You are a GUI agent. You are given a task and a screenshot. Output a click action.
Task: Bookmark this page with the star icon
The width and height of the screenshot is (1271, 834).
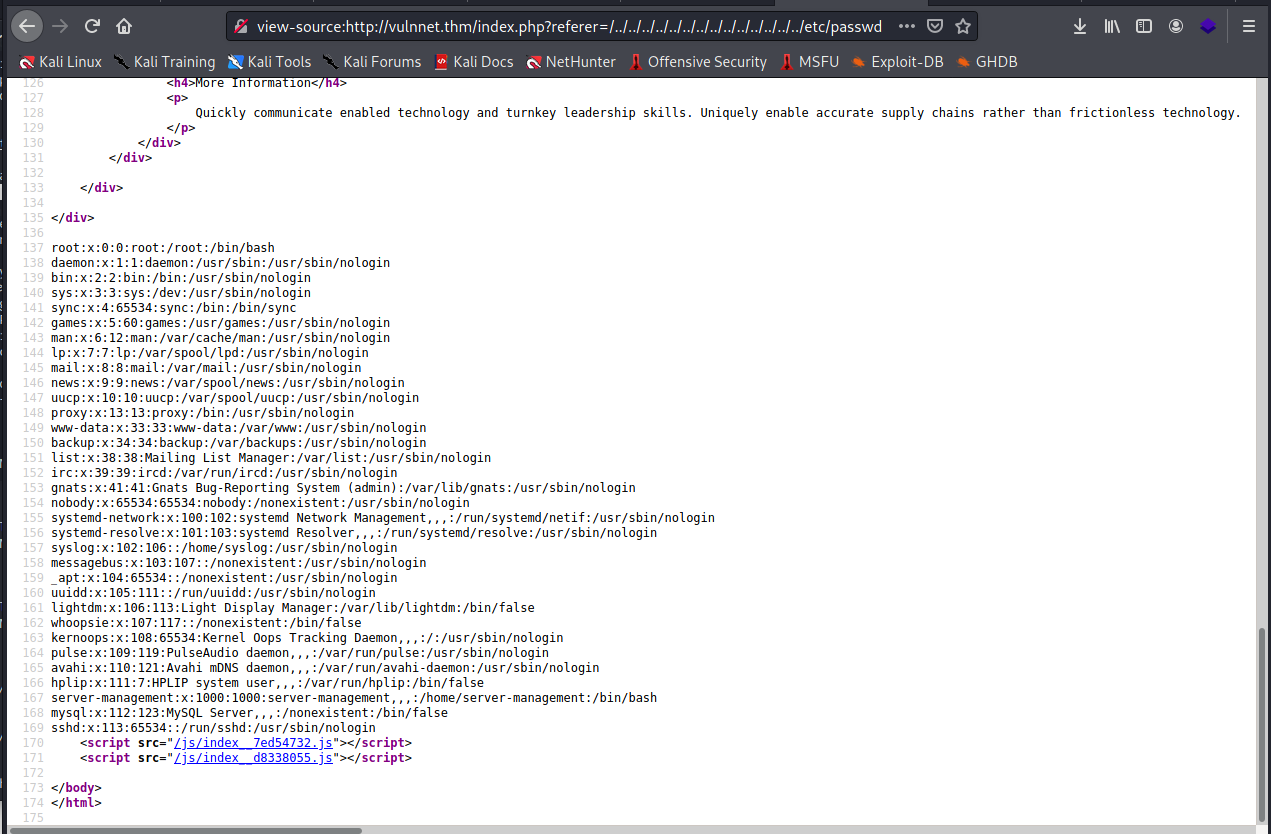962,26
